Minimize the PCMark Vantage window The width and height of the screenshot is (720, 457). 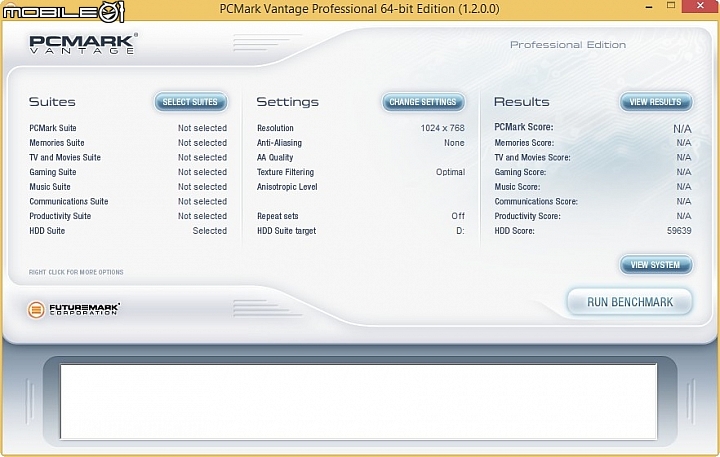[x=649, y=7]
